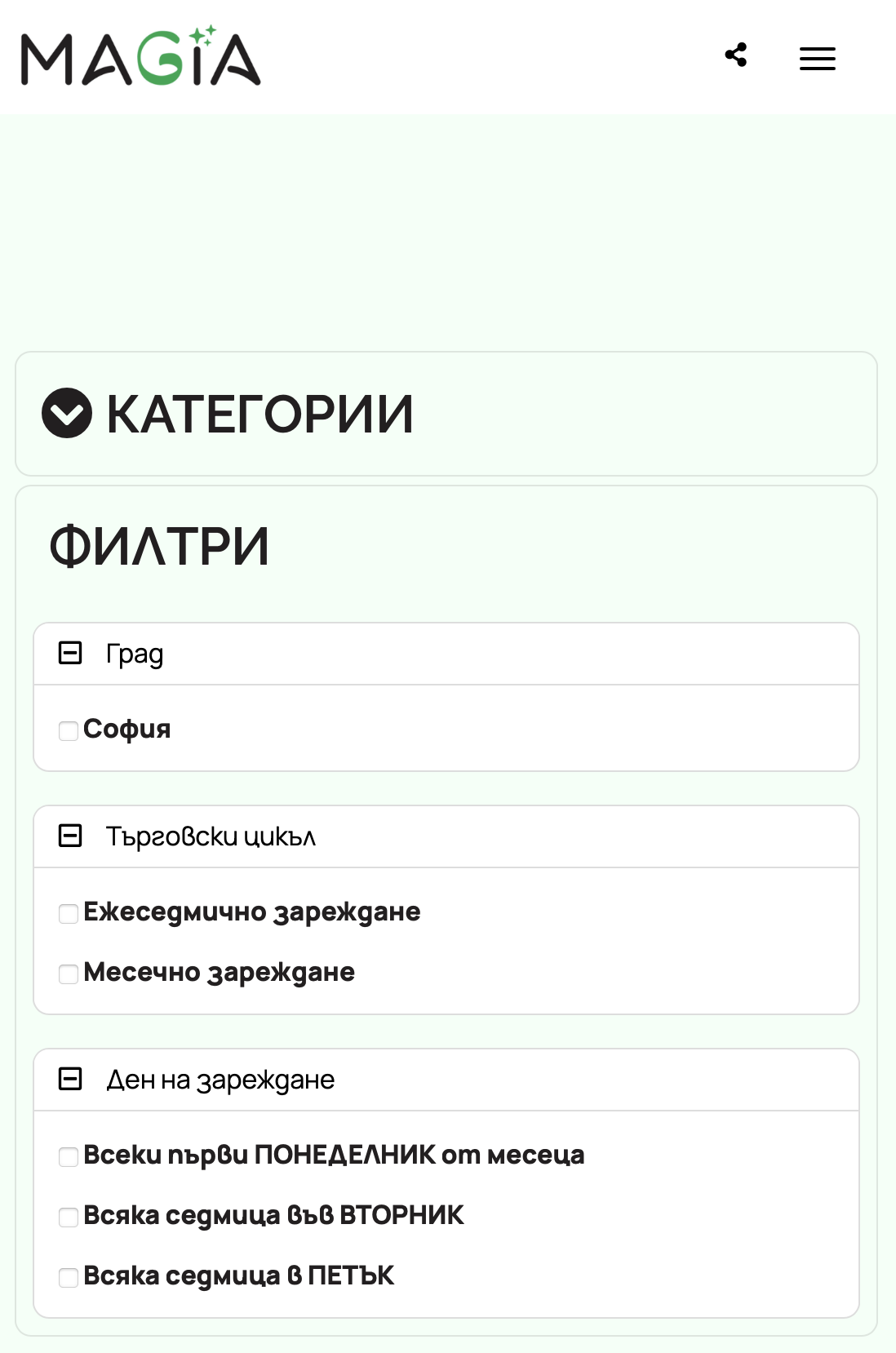Click the MAGIA logo
Viewport: 896px width, 1353px height.
[140, 57]
